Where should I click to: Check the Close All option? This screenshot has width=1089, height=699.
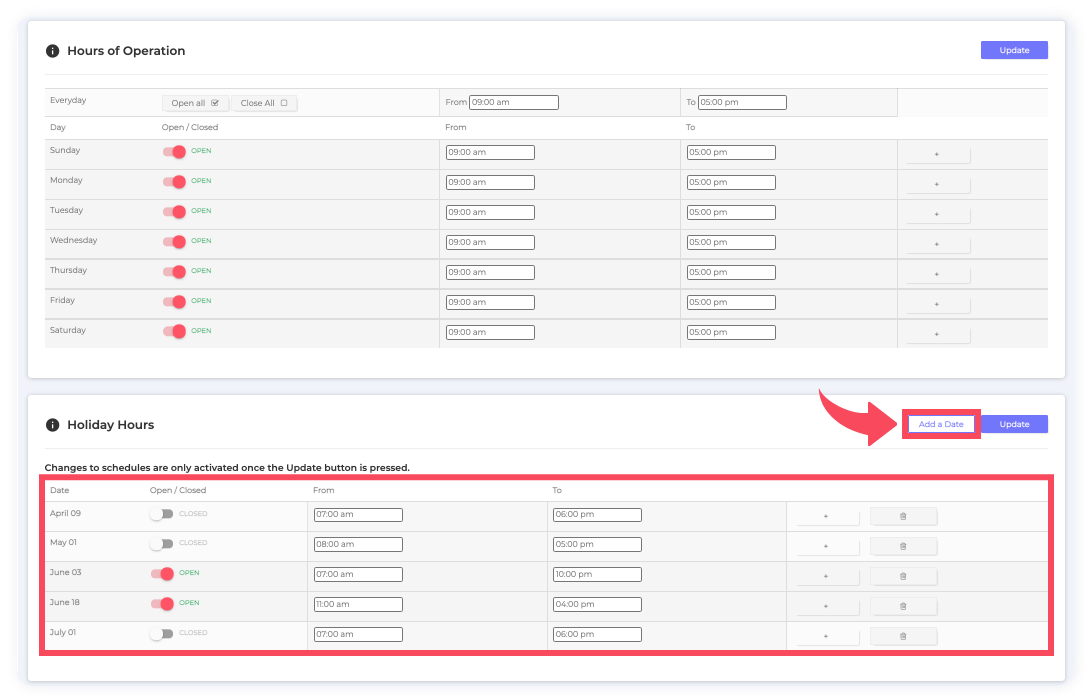[264, 103]
